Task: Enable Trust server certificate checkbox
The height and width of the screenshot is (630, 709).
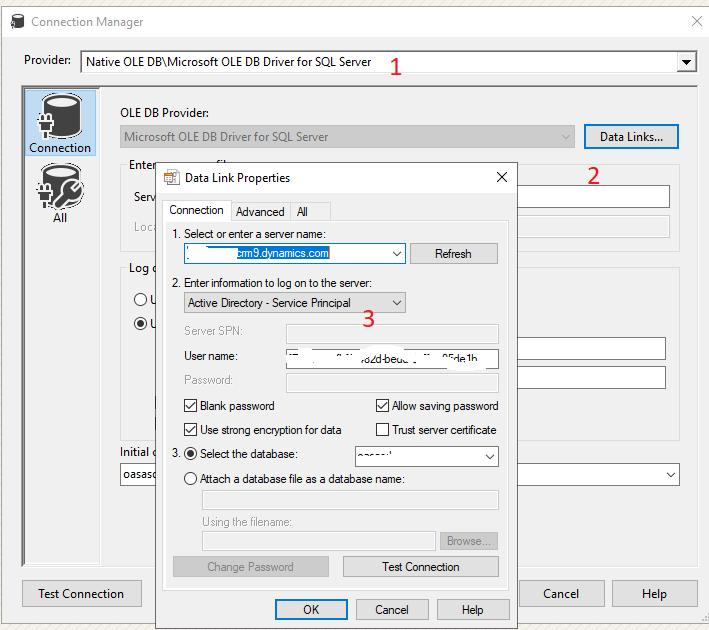Action: [382, 430]
